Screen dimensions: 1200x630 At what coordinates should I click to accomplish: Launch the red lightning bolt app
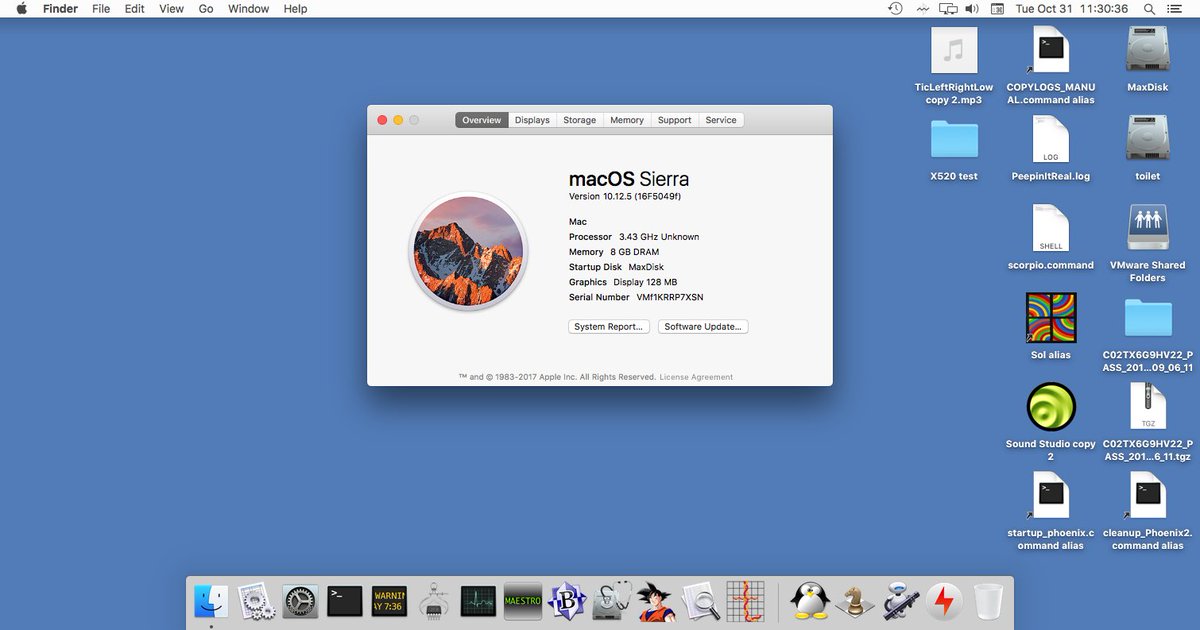coord(943,601)
